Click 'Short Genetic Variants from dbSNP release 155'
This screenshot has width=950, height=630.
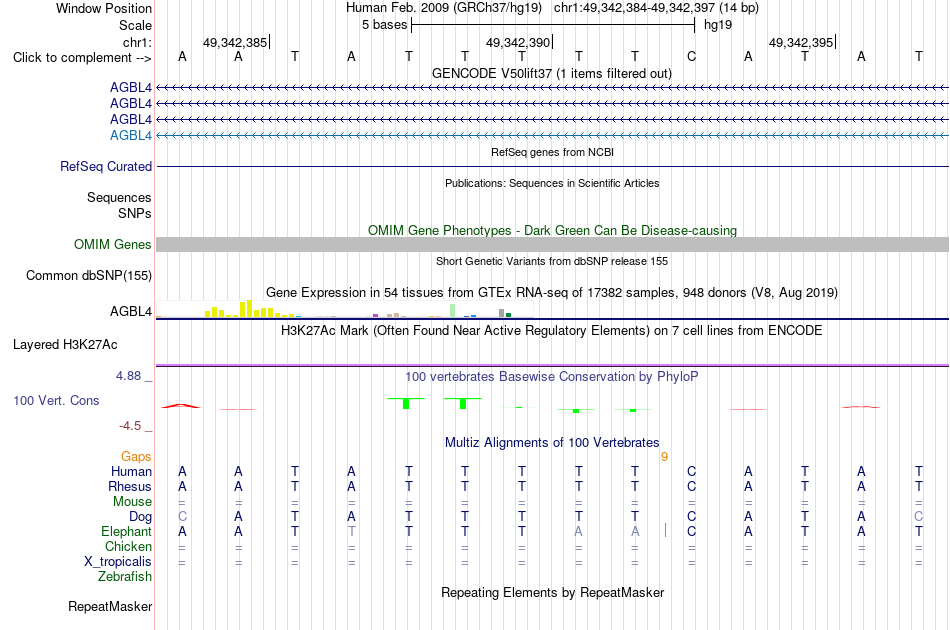click(552, 261)
